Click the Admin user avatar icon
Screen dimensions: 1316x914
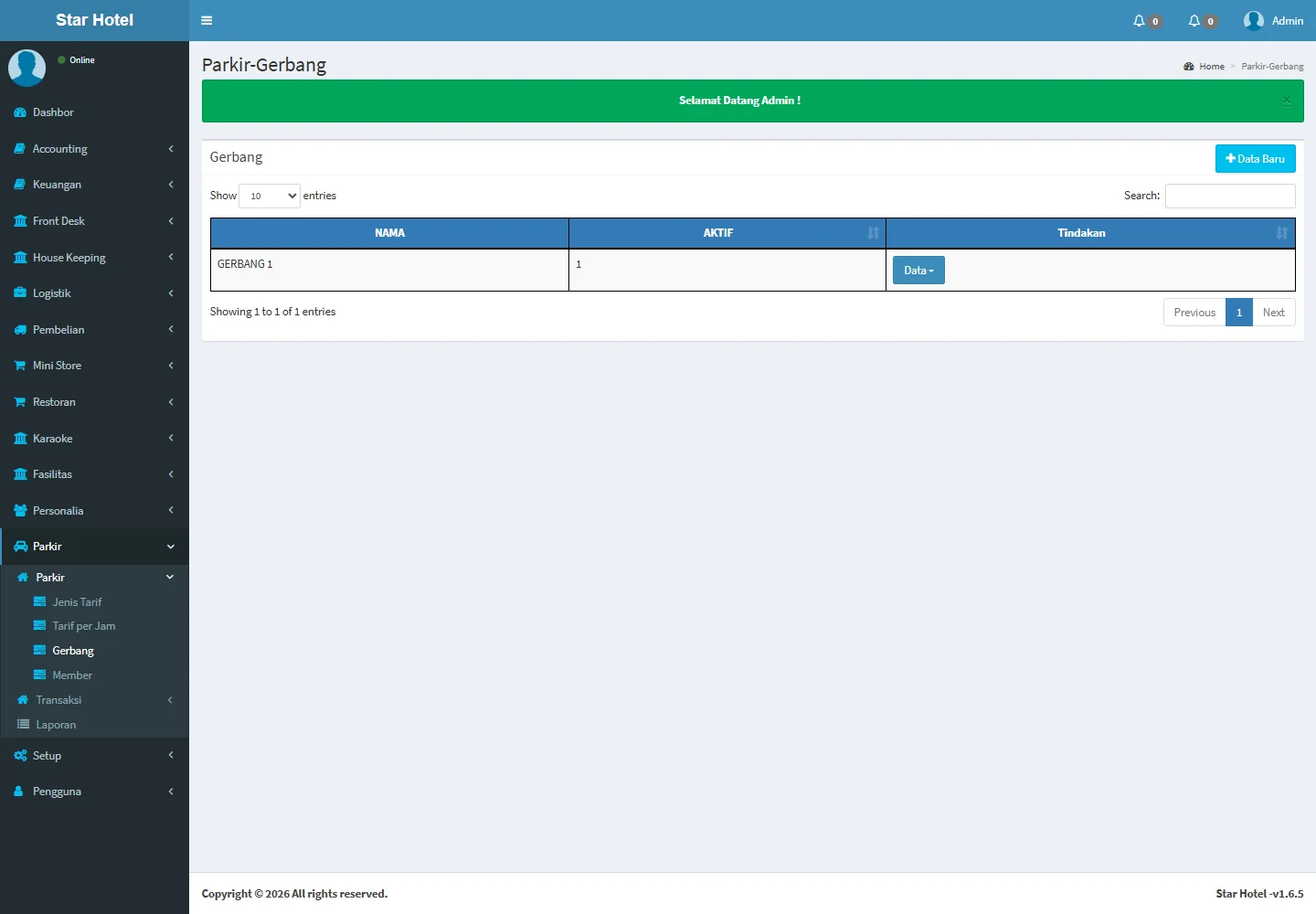point(1254,20)
